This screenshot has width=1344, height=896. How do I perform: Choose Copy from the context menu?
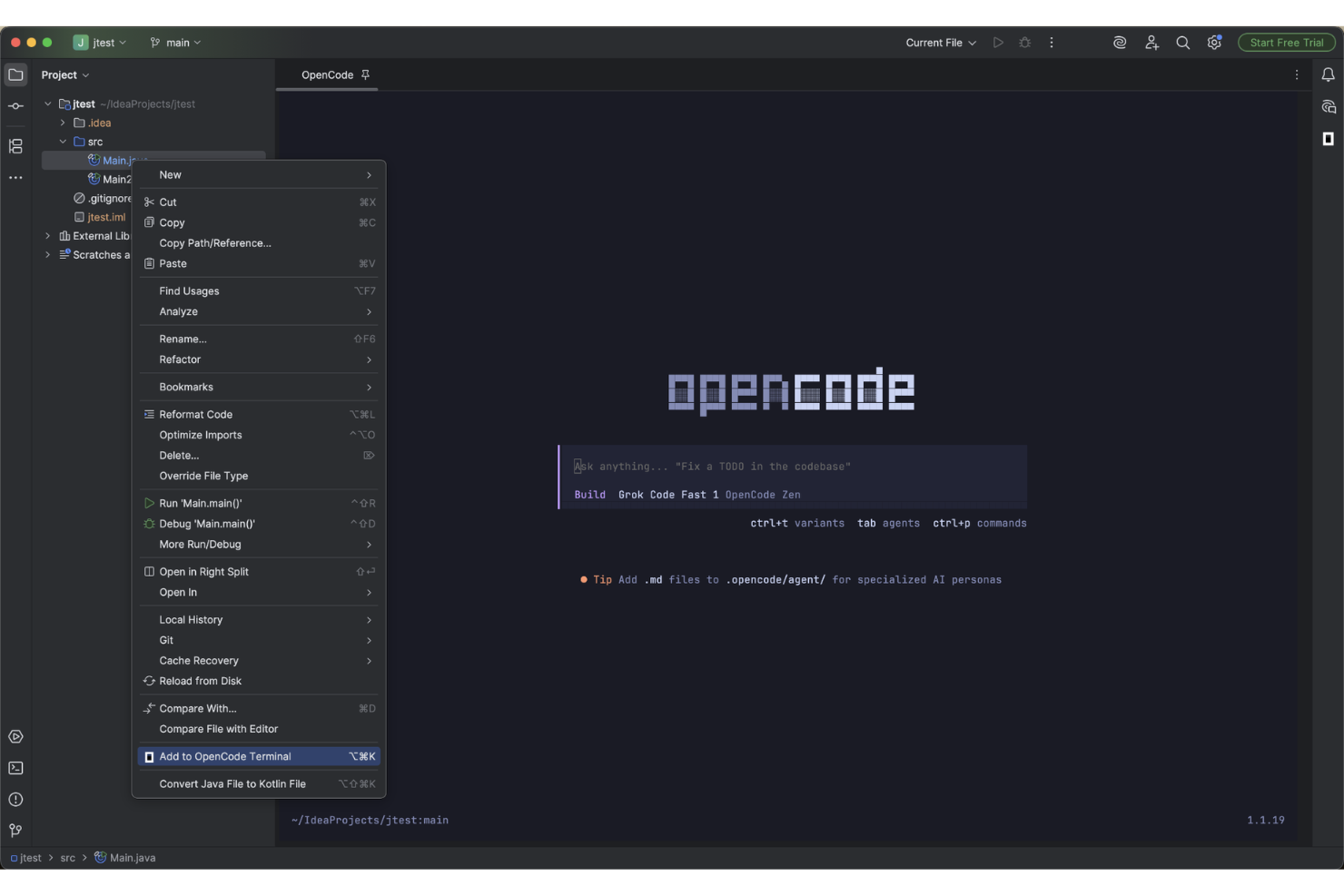(259, 222)
